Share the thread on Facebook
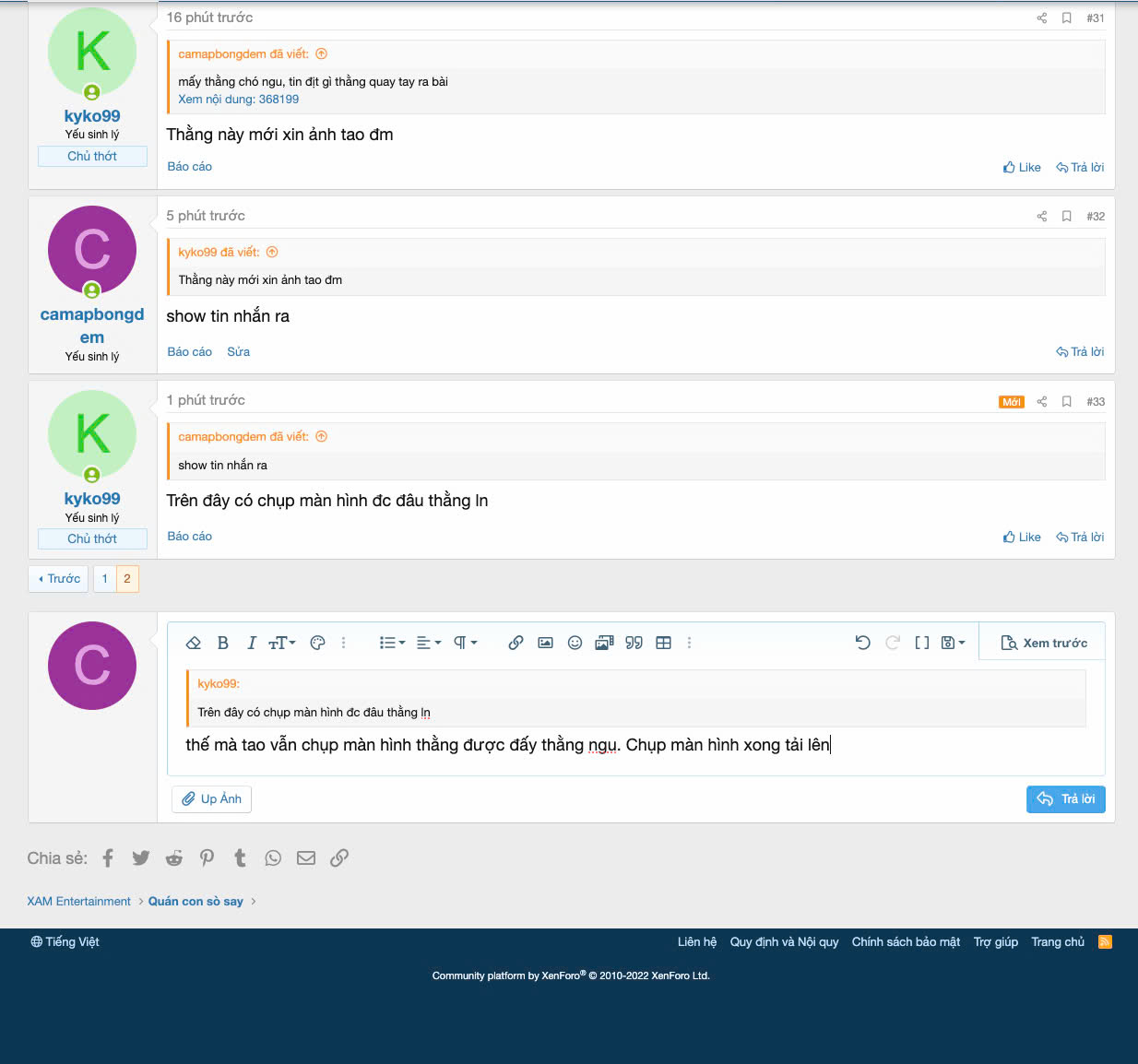 coord(108,858)
